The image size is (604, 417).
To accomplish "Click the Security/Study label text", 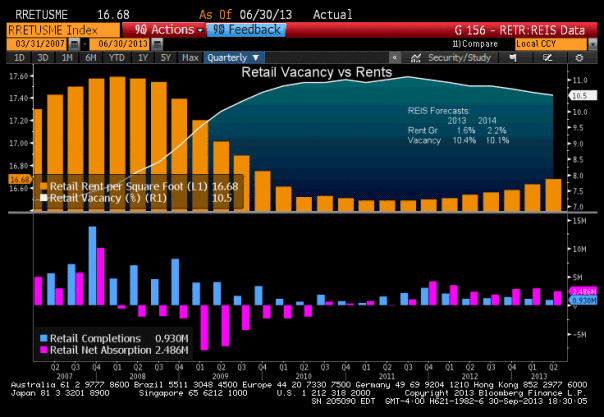I will coord(459,58).
